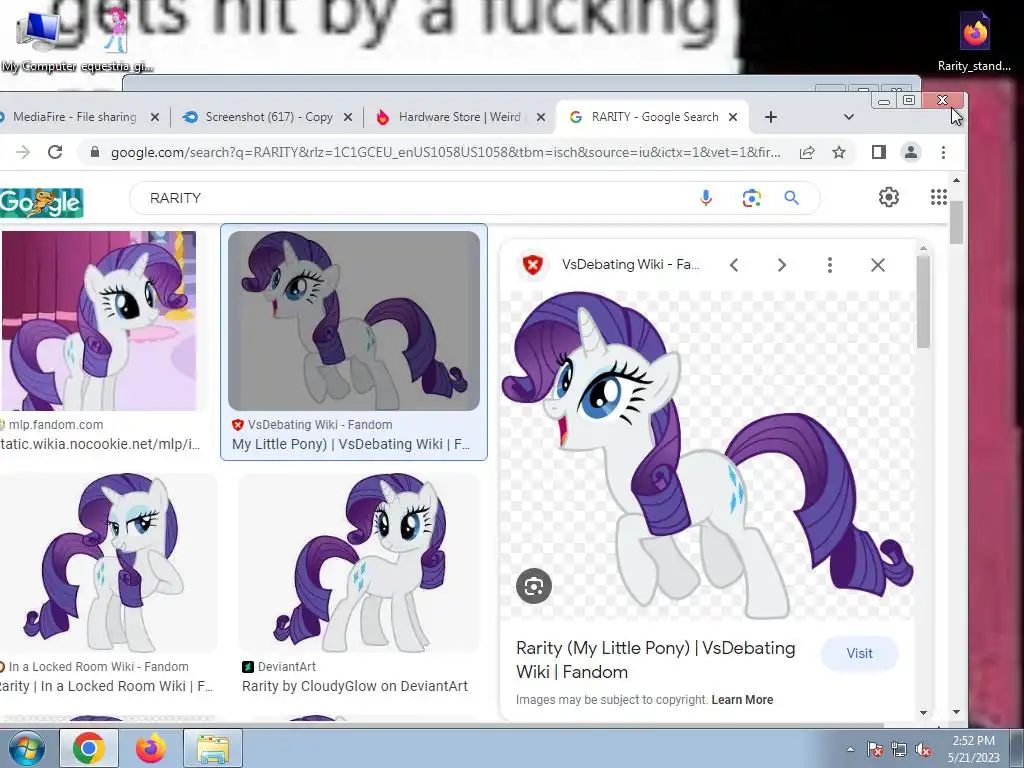The image size is (1024, 768).
Task: Close the Hardware Store tab
Action: pyautogui.click(x=541, y=117)
